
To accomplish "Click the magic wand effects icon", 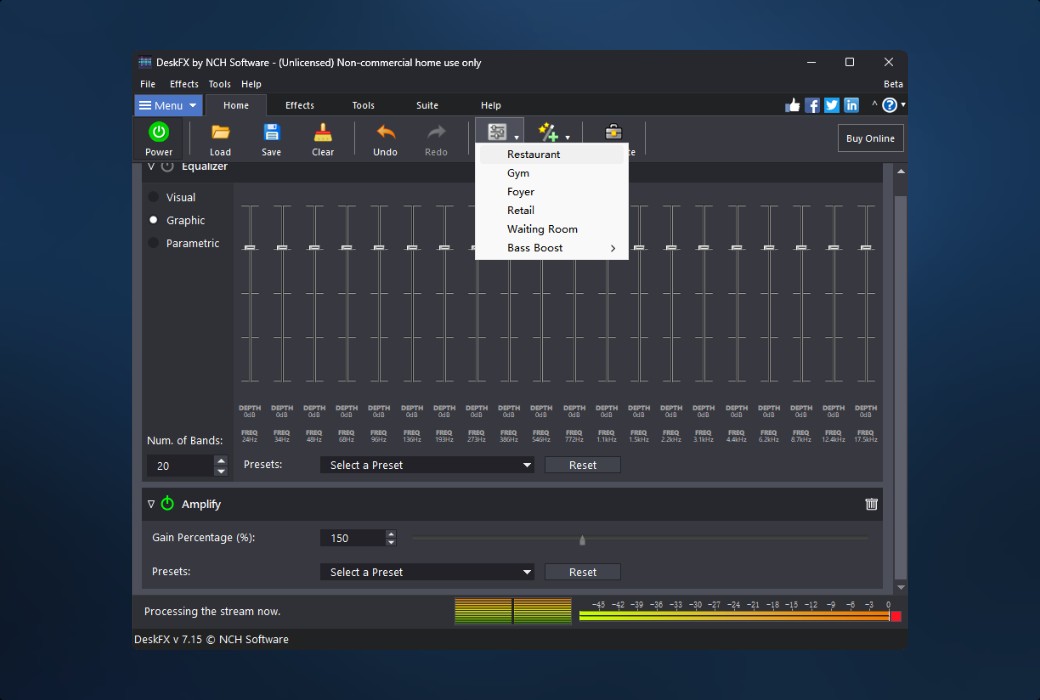I will [549, 131].
